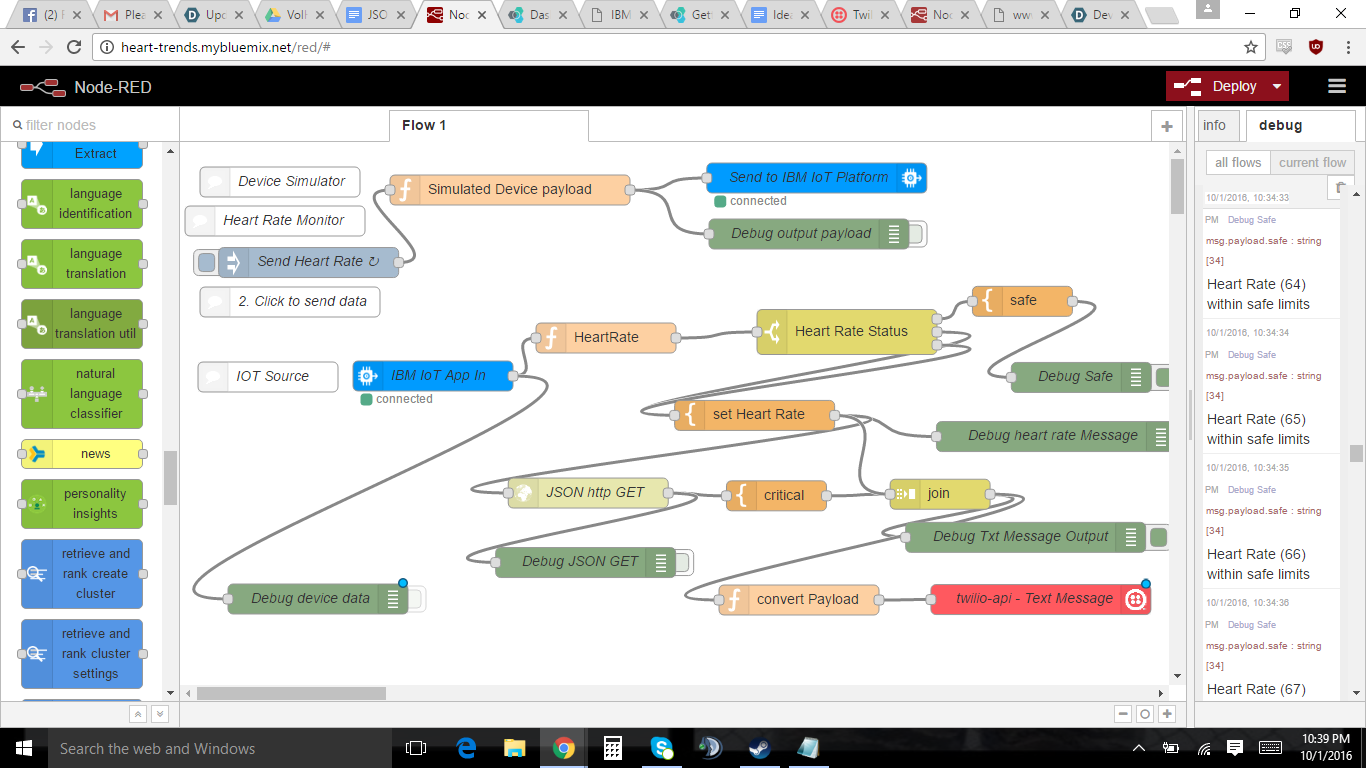Image resolution: width=1366 pixels, height=768 pixels.
Task: Show debug messages from all flows
Action: pos(1238,162)
